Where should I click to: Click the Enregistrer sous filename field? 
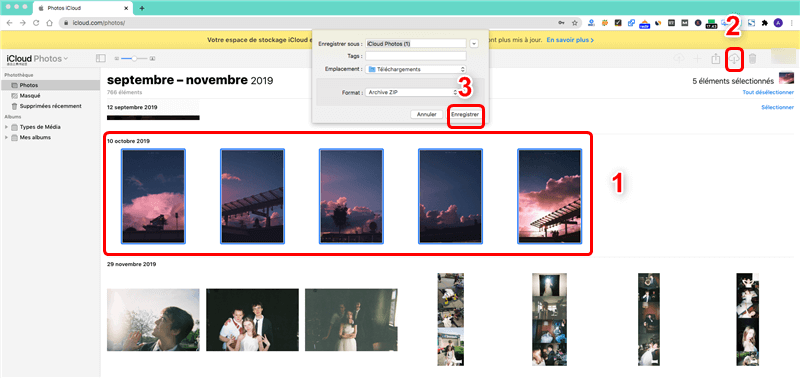coord(416,44)
